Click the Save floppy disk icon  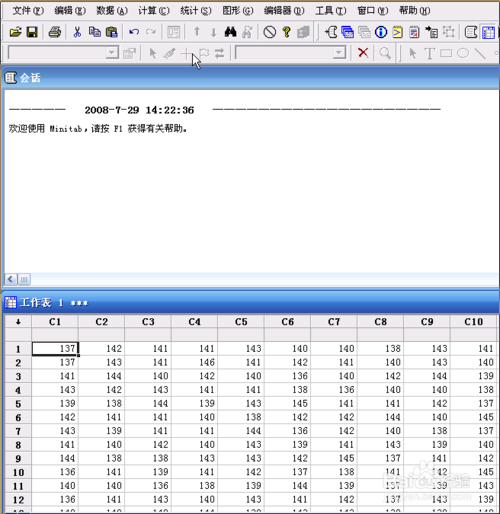32,32
